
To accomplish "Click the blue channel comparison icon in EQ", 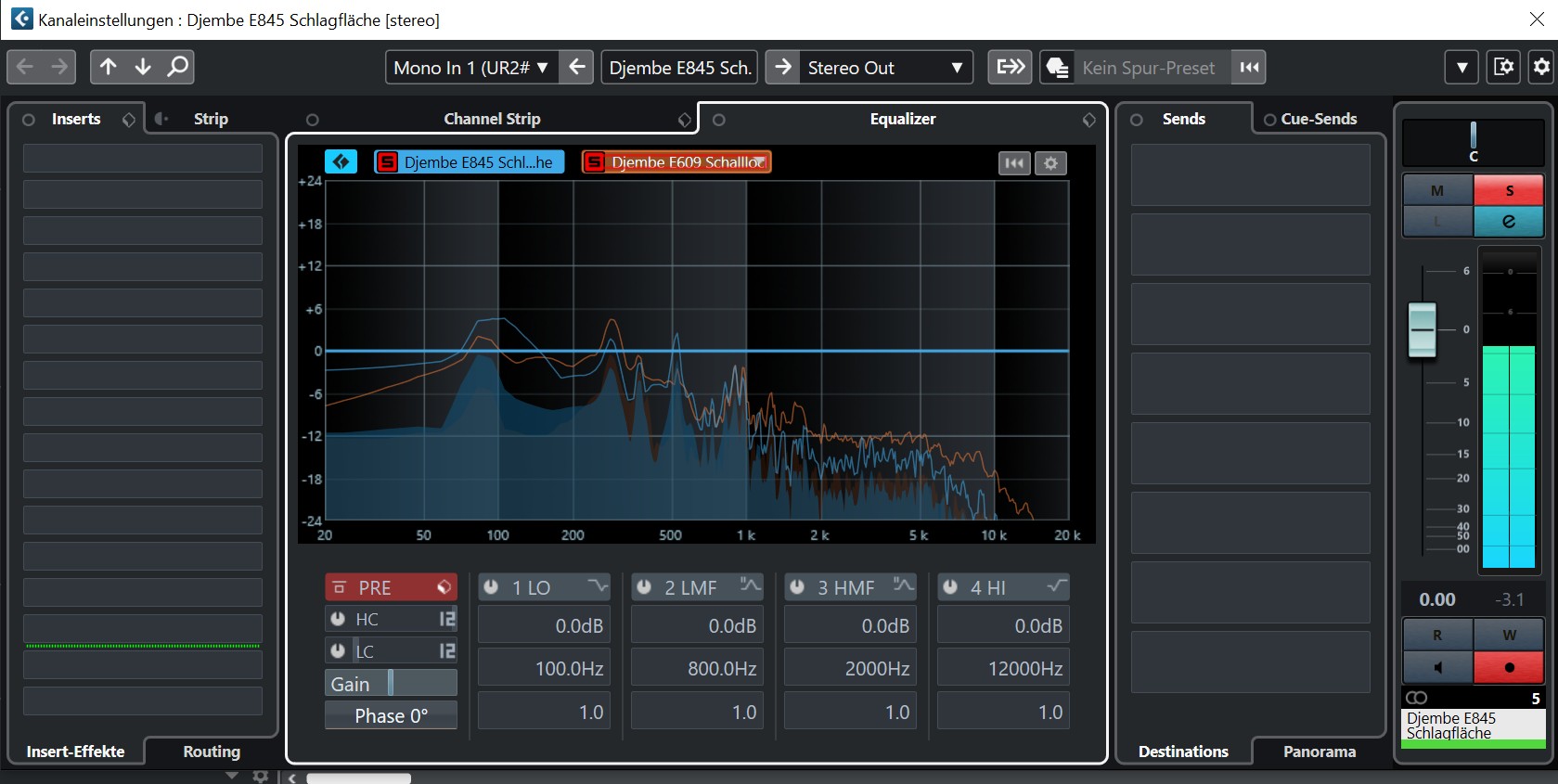I will coord(341,161).
